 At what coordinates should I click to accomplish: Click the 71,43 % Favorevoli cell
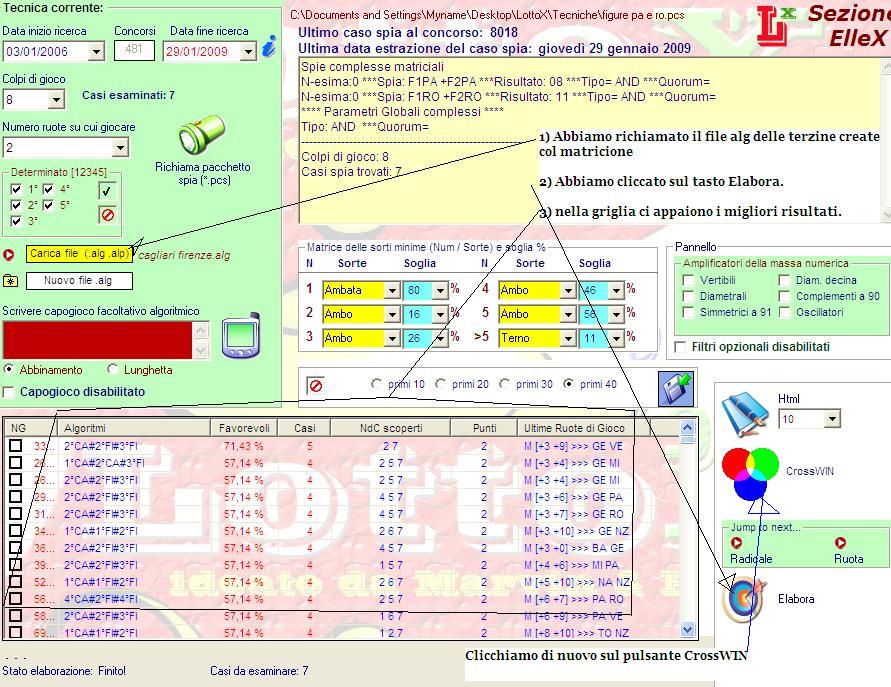pyautogui.click(x=243, y=446)
